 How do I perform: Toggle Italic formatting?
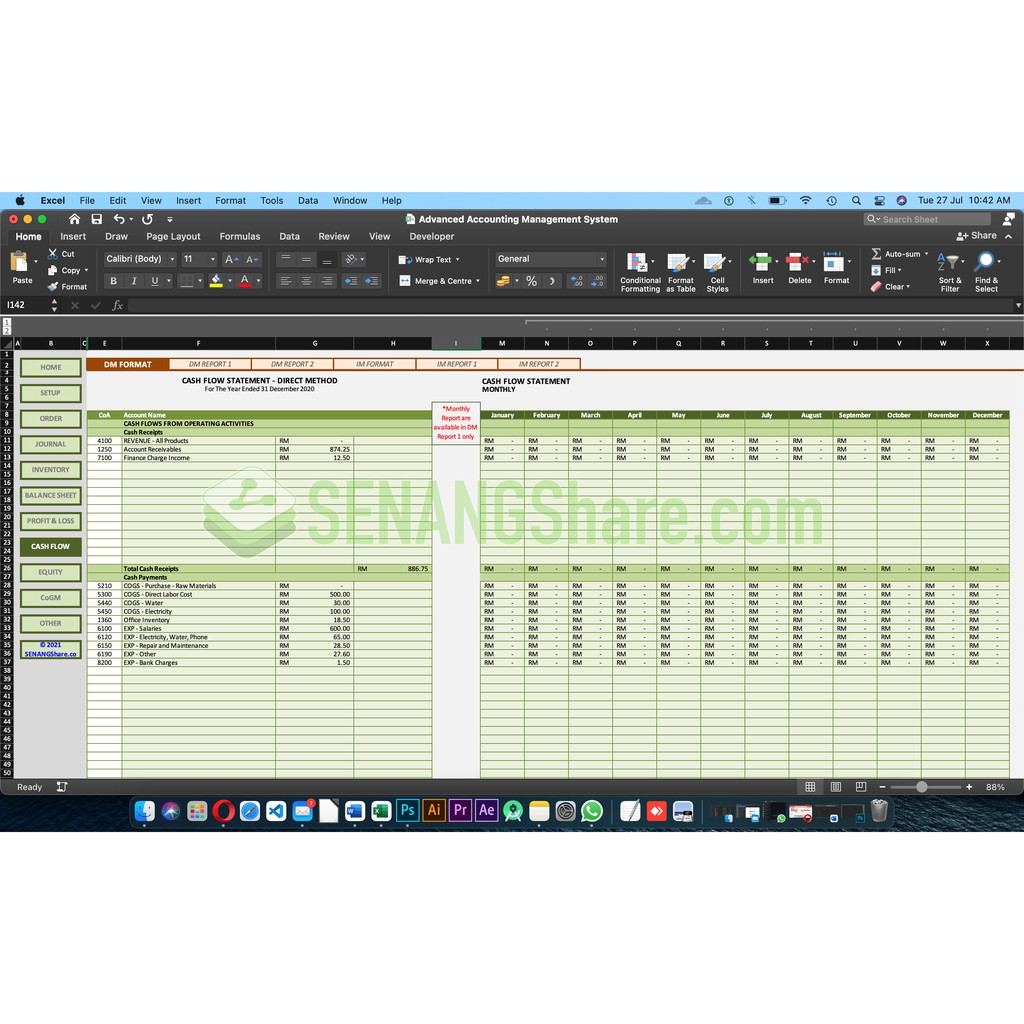(134, 281)
